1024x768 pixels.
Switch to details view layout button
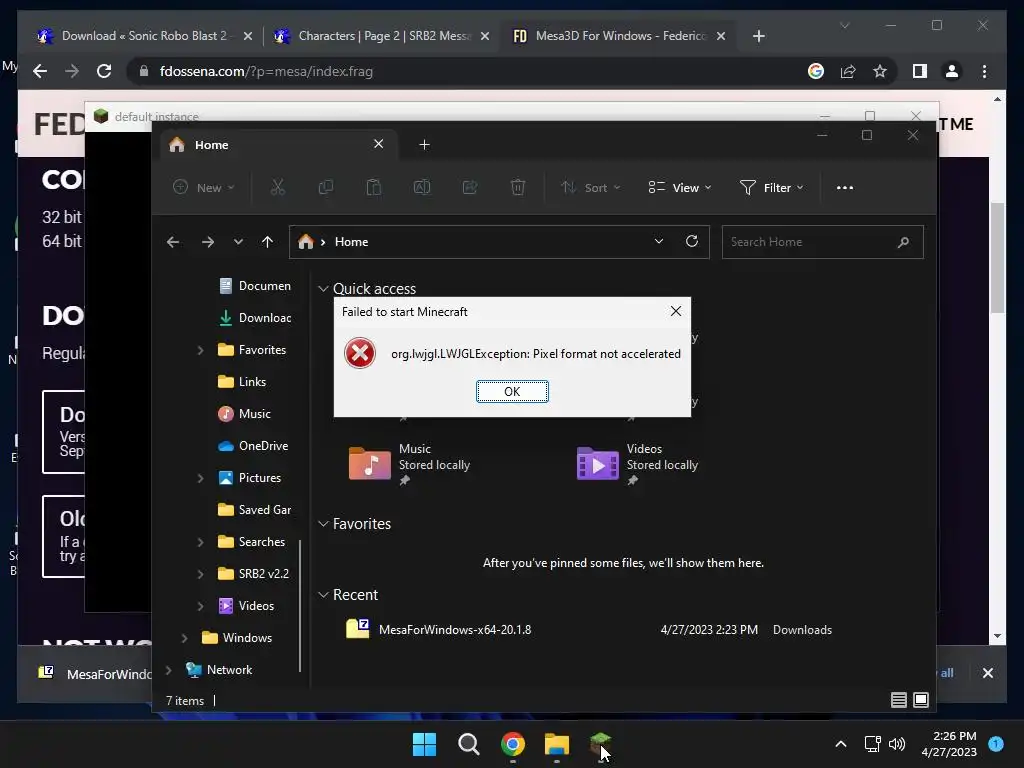click(x=899, y=700)
